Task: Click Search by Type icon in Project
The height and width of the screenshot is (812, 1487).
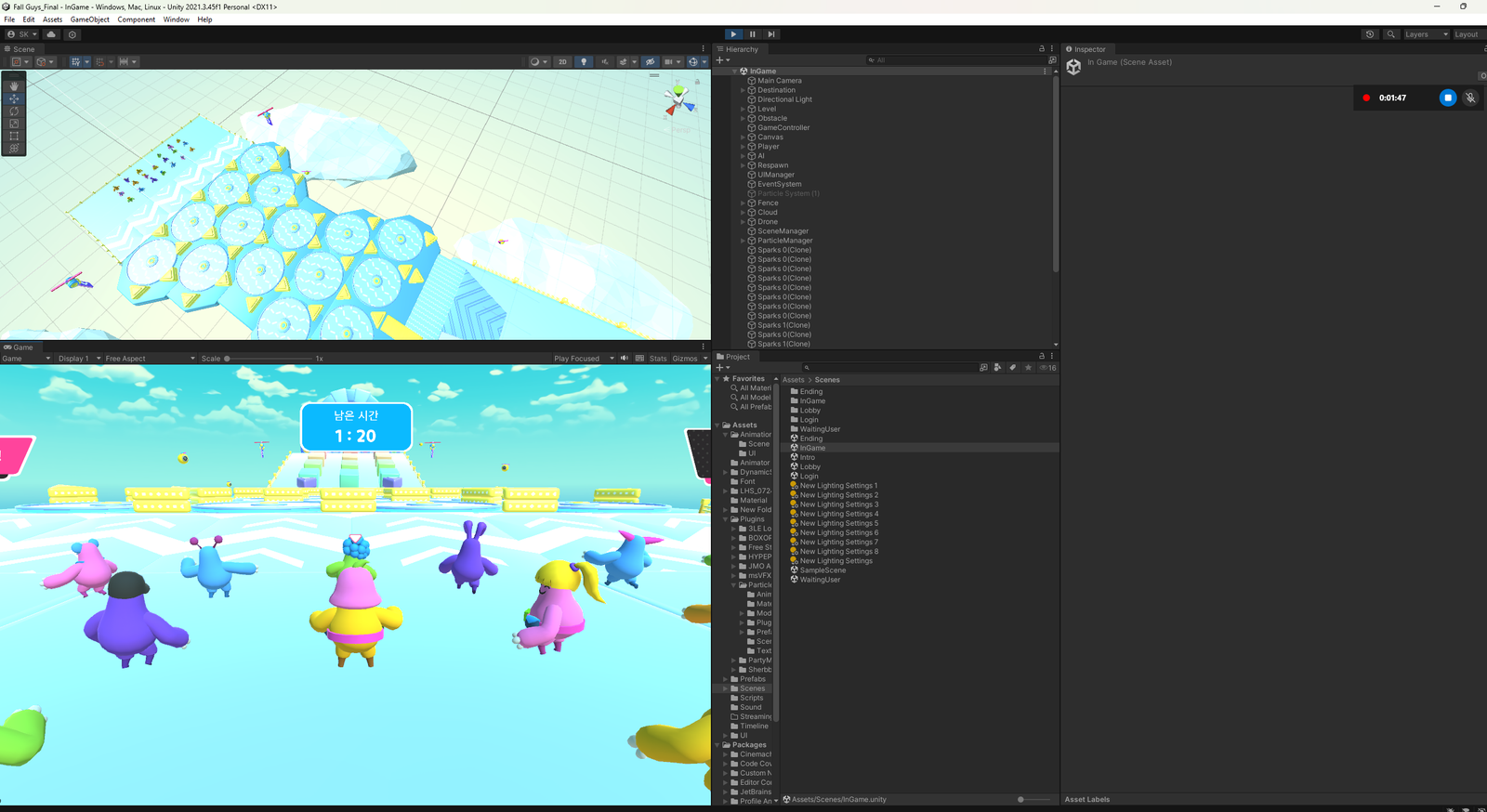Action: click(x=998, y=368)
